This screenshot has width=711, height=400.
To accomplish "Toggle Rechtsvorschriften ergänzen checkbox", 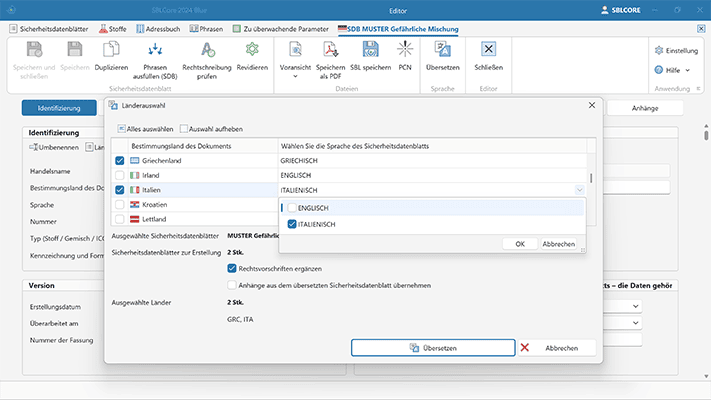I will (x=232, y=268).
